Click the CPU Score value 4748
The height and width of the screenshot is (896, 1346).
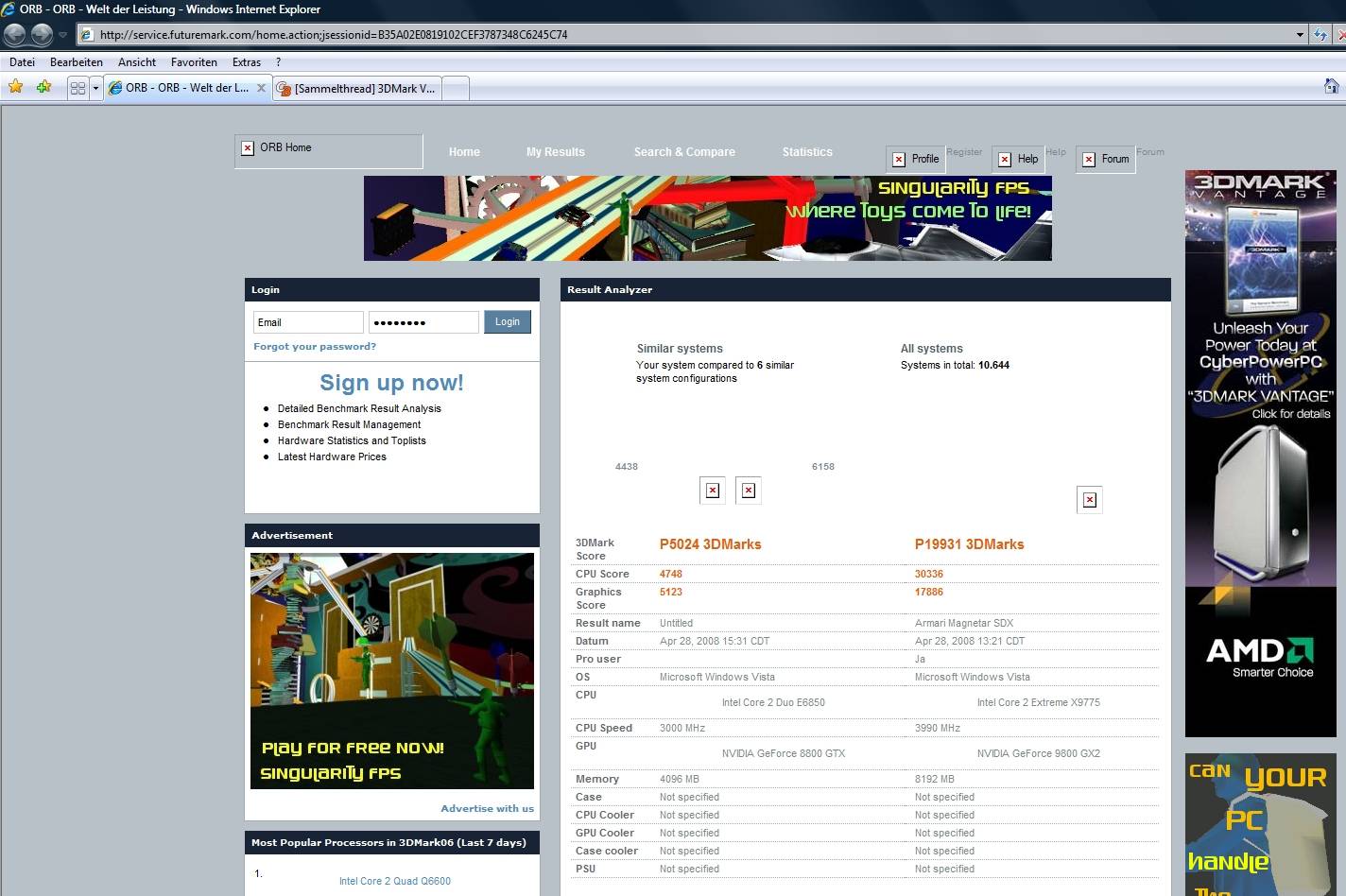tap(671, 574)
